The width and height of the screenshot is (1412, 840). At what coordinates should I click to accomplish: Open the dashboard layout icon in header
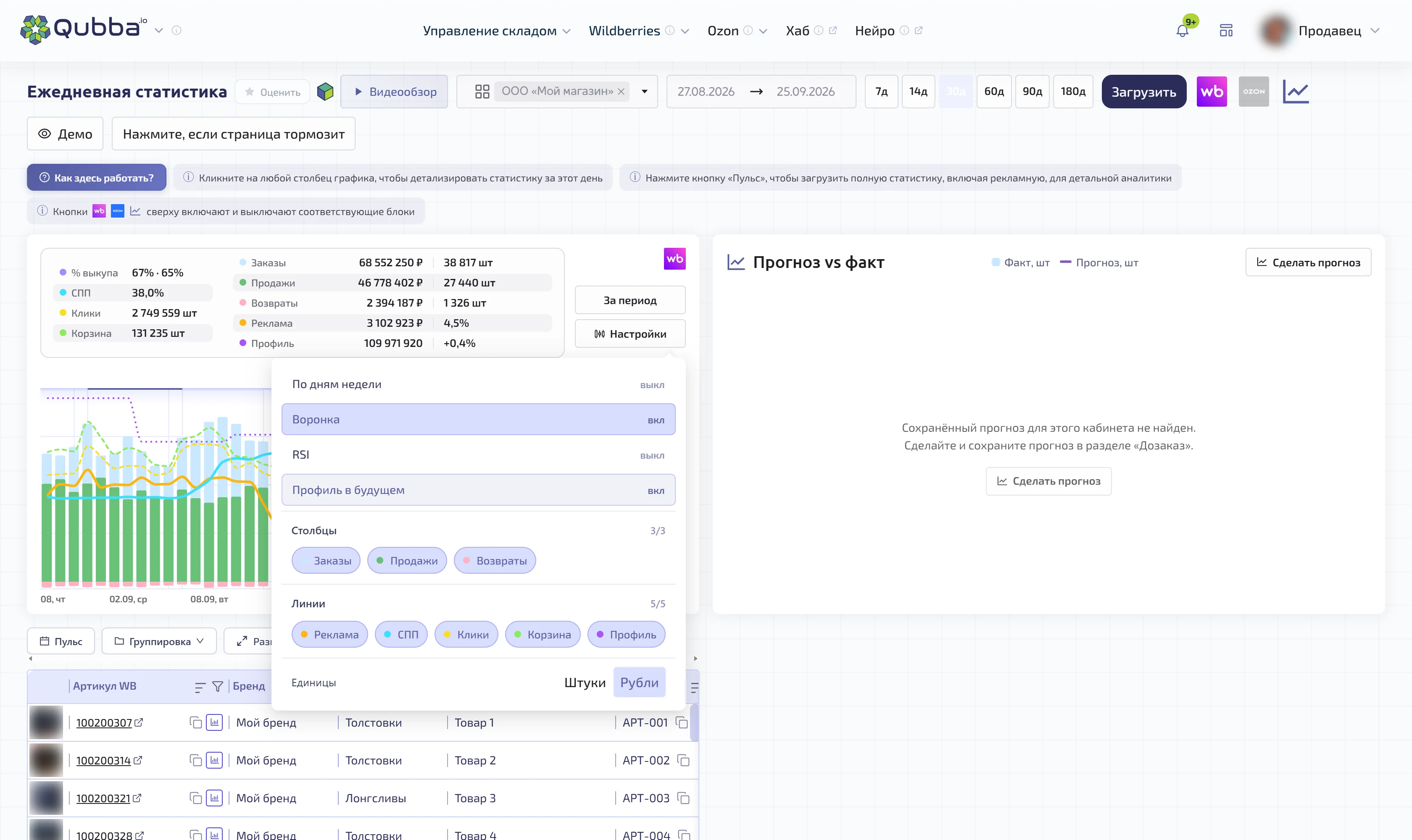(x=1226, y=31)
